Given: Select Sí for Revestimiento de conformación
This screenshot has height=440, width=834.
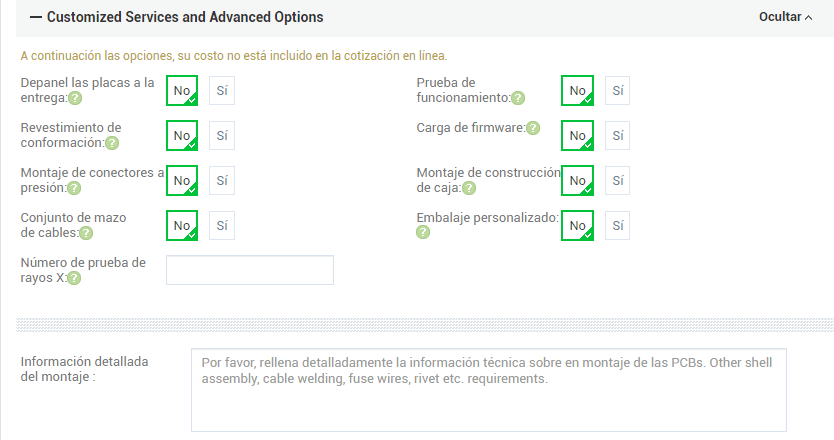Looking at the screenshot, I should [x=222, y=135].
